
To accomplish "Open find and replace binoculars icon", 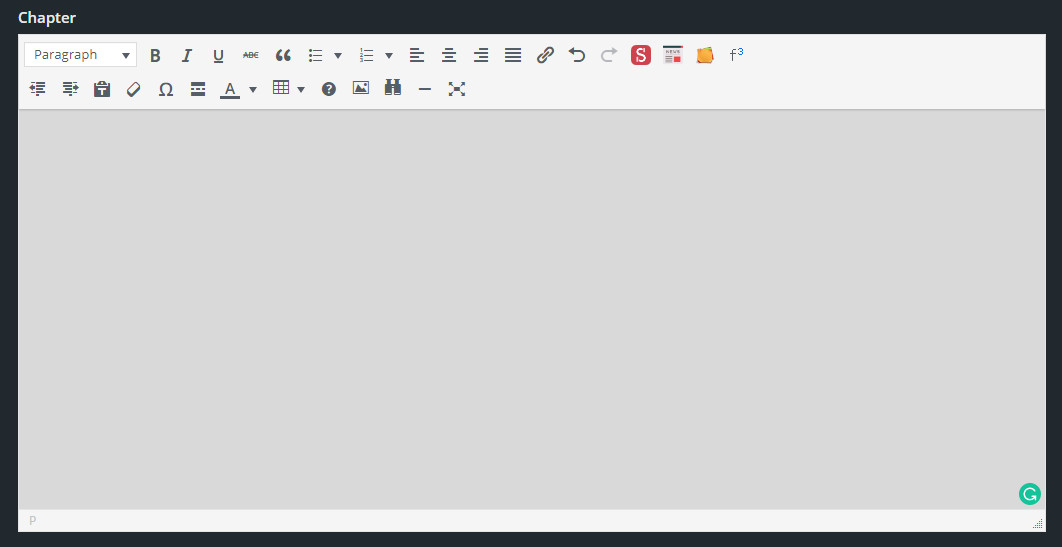I will point(393,88).
